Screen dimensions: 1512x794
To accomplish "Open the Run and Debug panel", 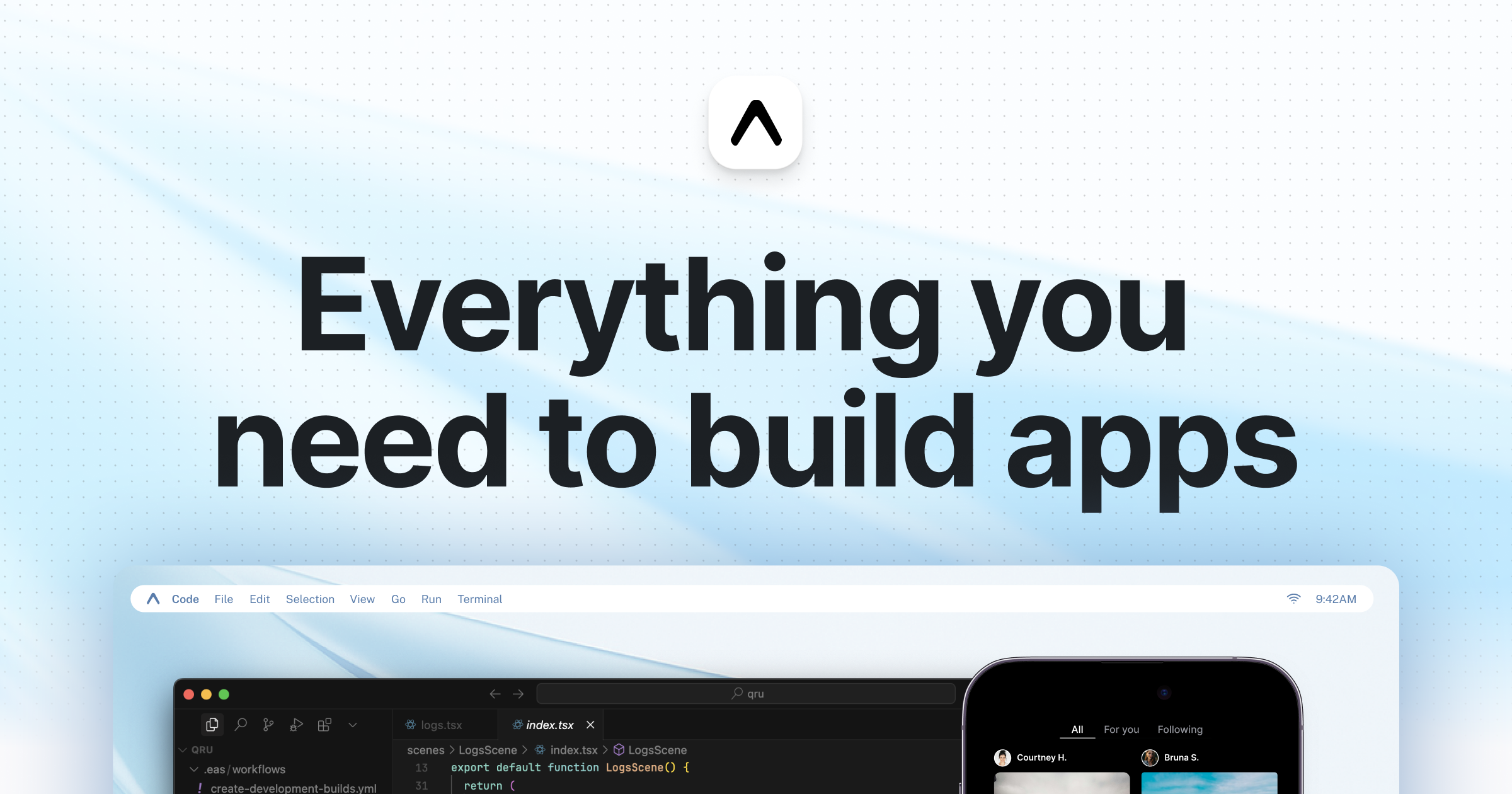I will [295, 725].
